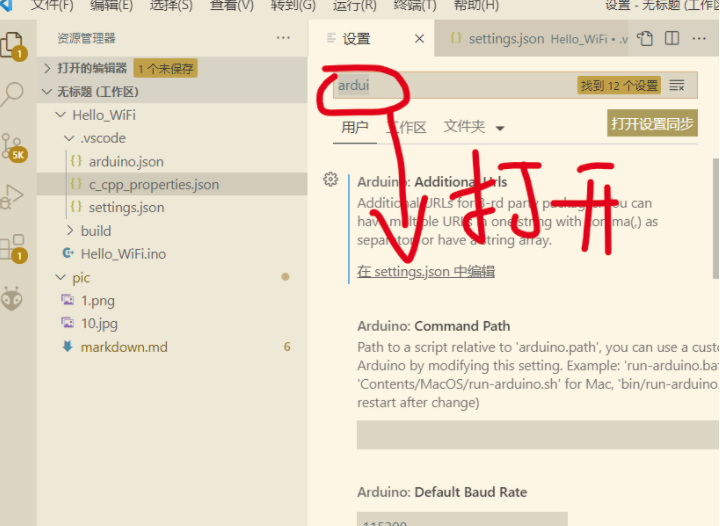
Task: Click the arduino.json file icon
Action: [x=76, y=161]
